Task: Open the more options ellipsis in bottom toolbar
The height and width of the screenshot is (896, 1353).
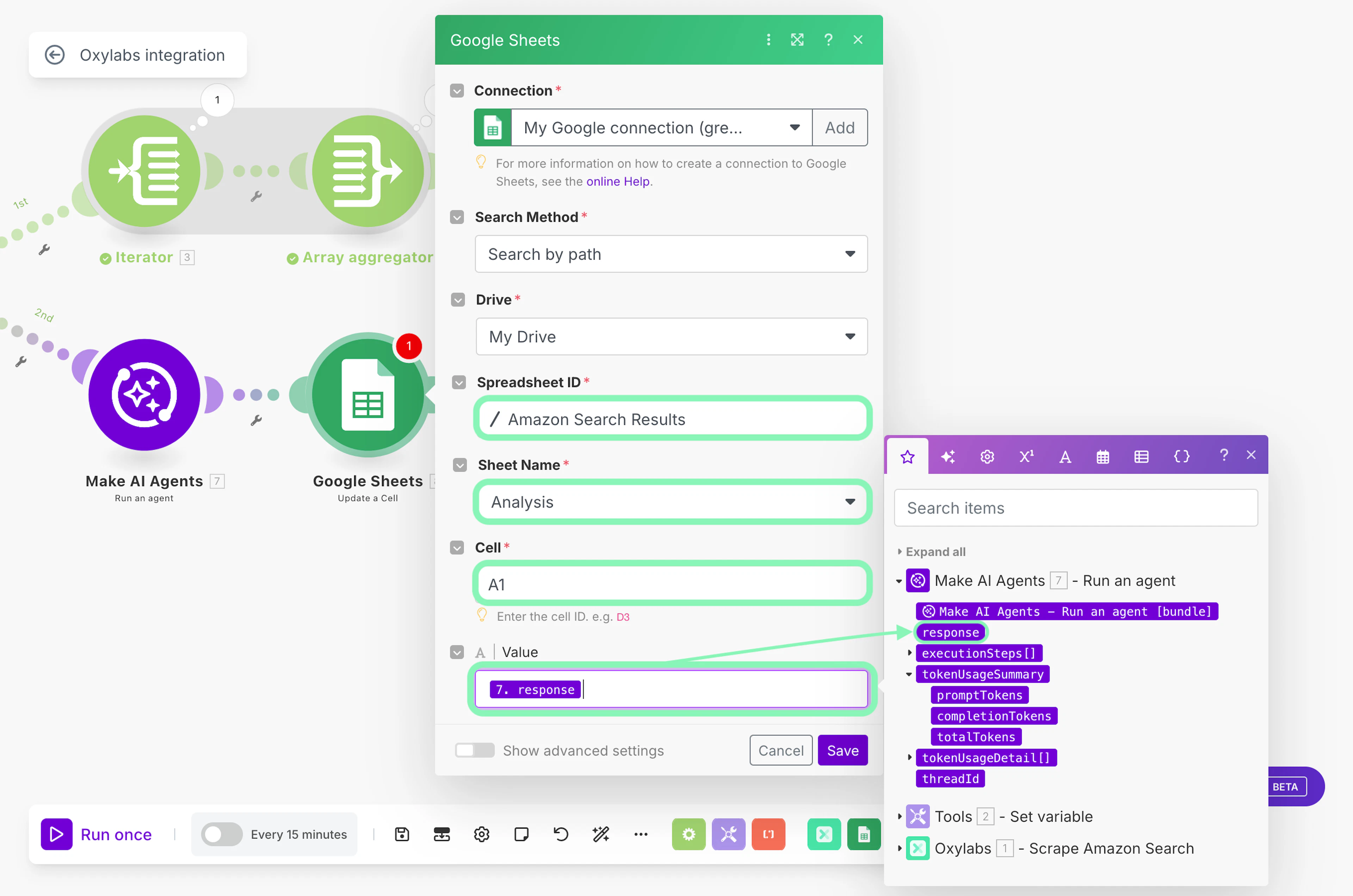Action: tap(641, 834)
